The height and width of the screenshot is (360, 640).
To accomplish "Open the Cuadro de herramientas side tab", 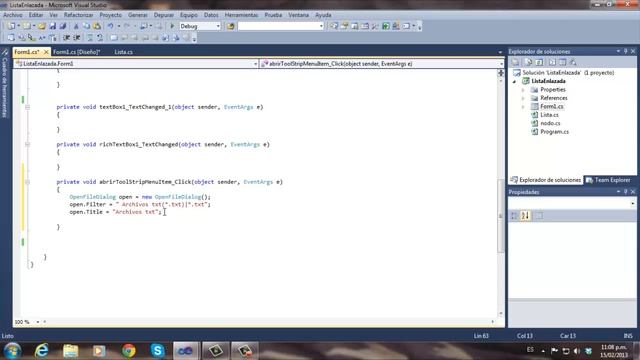I will click(4, 84).
